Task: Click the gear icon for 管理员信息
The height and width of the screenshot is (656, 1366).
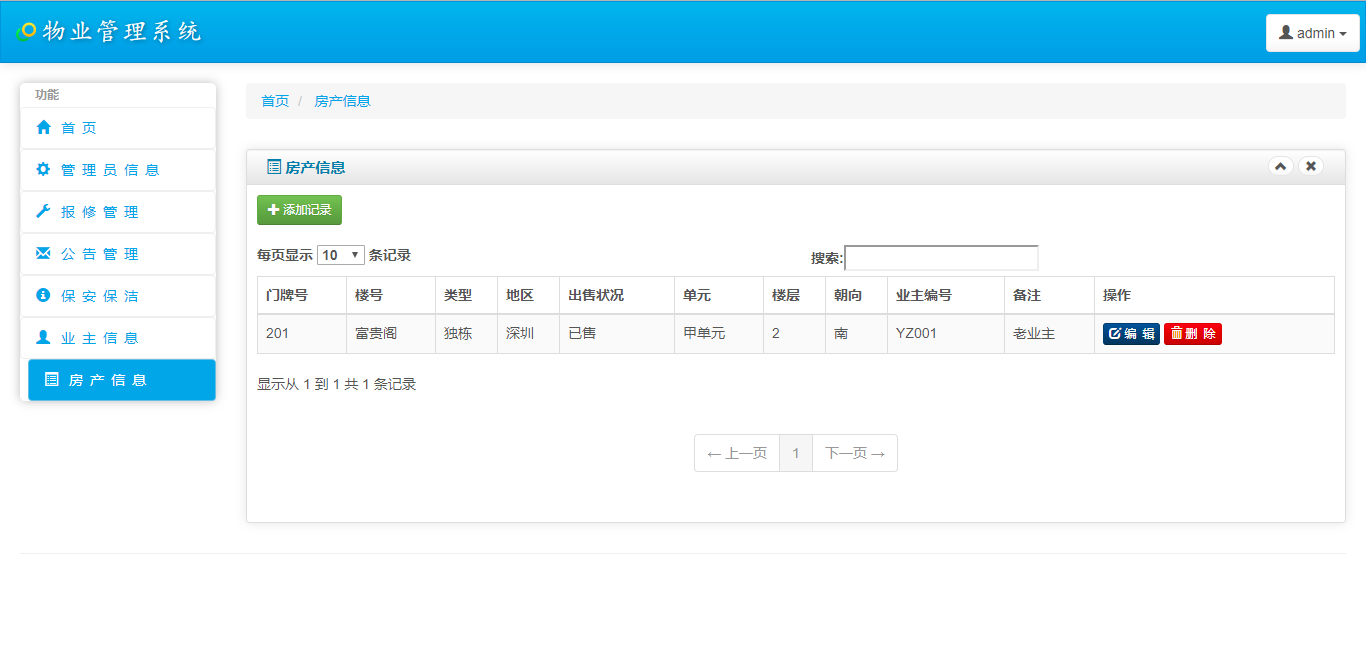Action: (x=43, y=170)
